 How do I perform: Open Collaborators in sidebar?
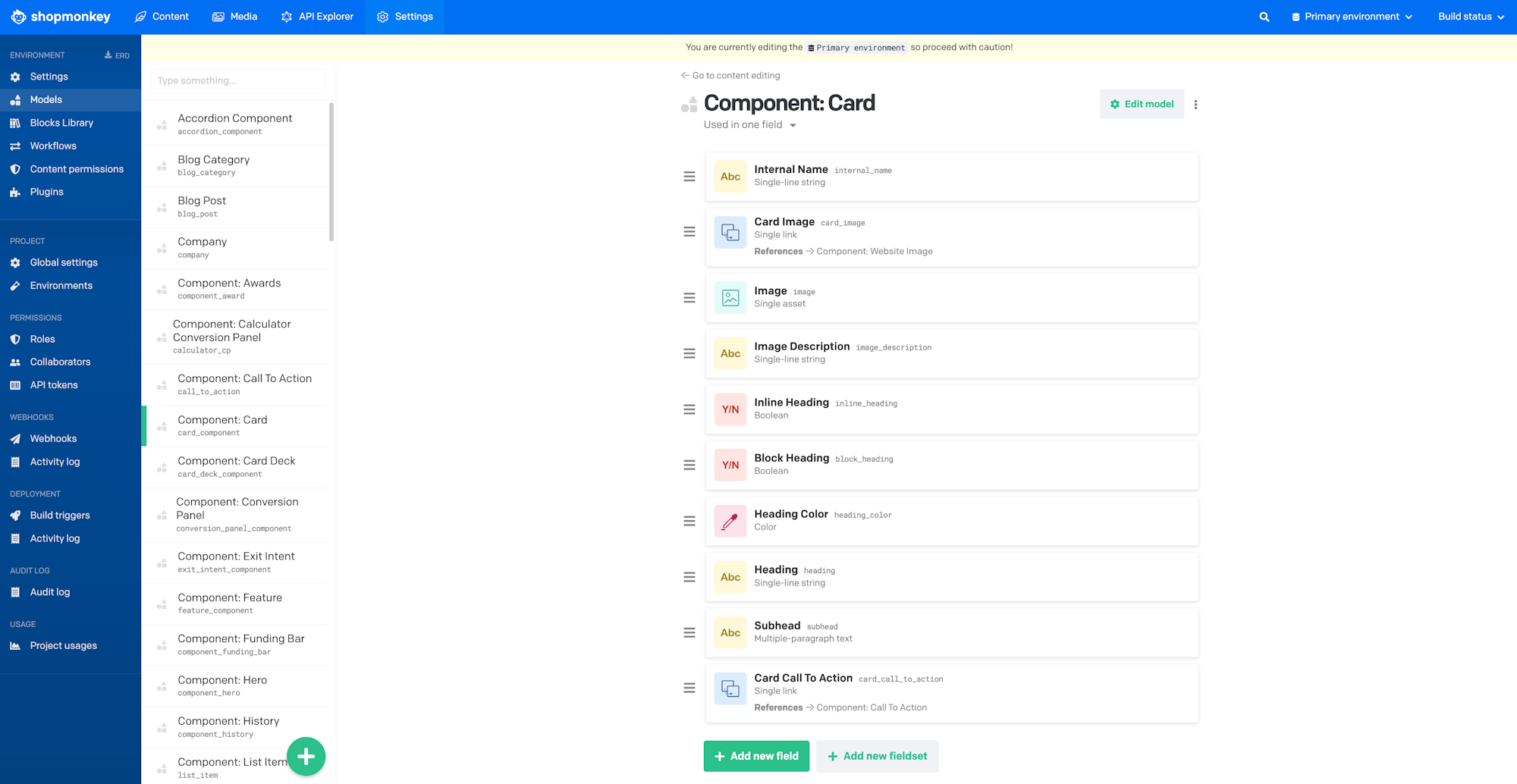[71, 362]
